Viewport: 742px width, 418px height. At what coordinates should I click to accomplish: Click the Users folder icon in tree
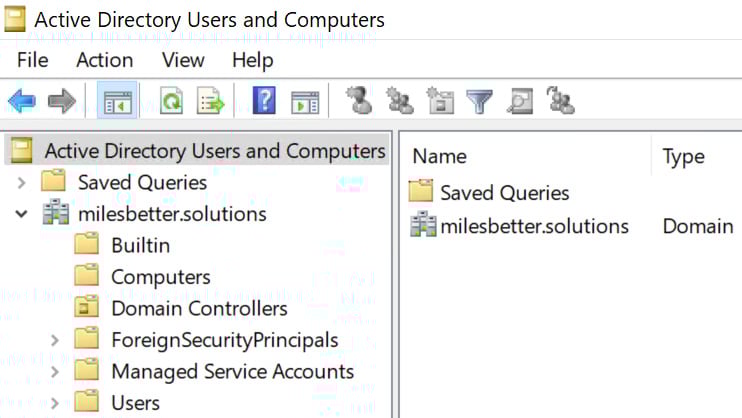(x=87, y=401)
